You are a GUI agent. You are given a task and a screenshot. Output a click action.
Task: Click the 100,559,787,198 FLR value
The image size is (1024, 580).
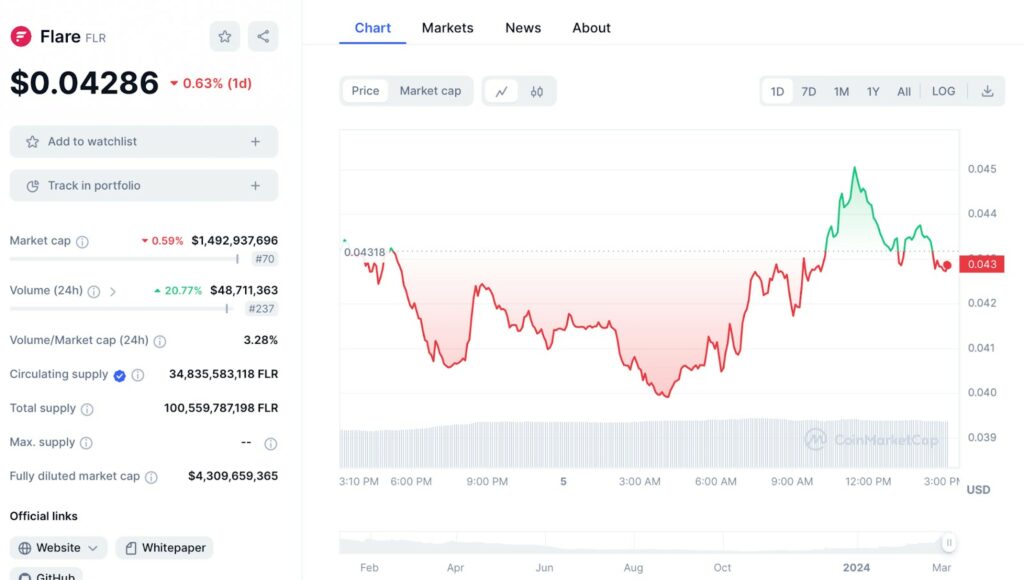click(221, 408)
